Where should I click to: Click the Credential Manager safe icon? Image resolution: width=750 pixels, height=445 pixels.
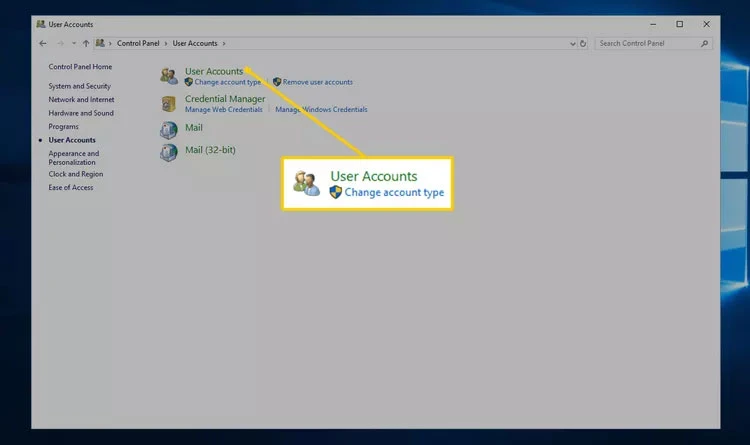click(169, 103)
